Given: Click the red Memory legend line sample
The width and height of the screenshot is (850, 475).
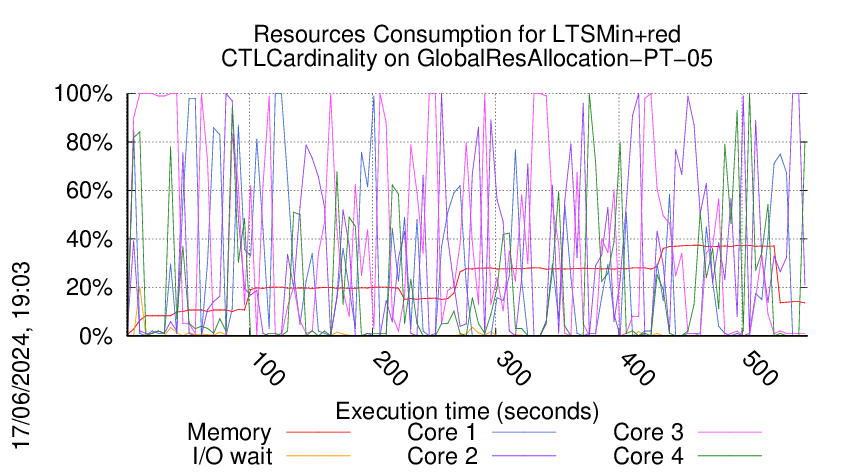Looking at the screenshot, I should 318,432.
